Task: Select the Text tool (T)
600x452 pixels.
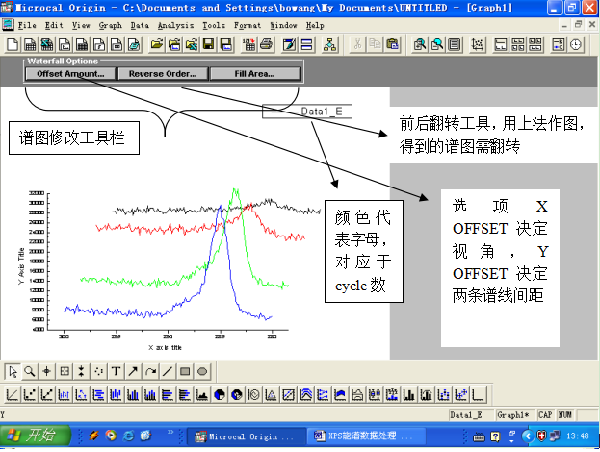Action: [116, 370]
